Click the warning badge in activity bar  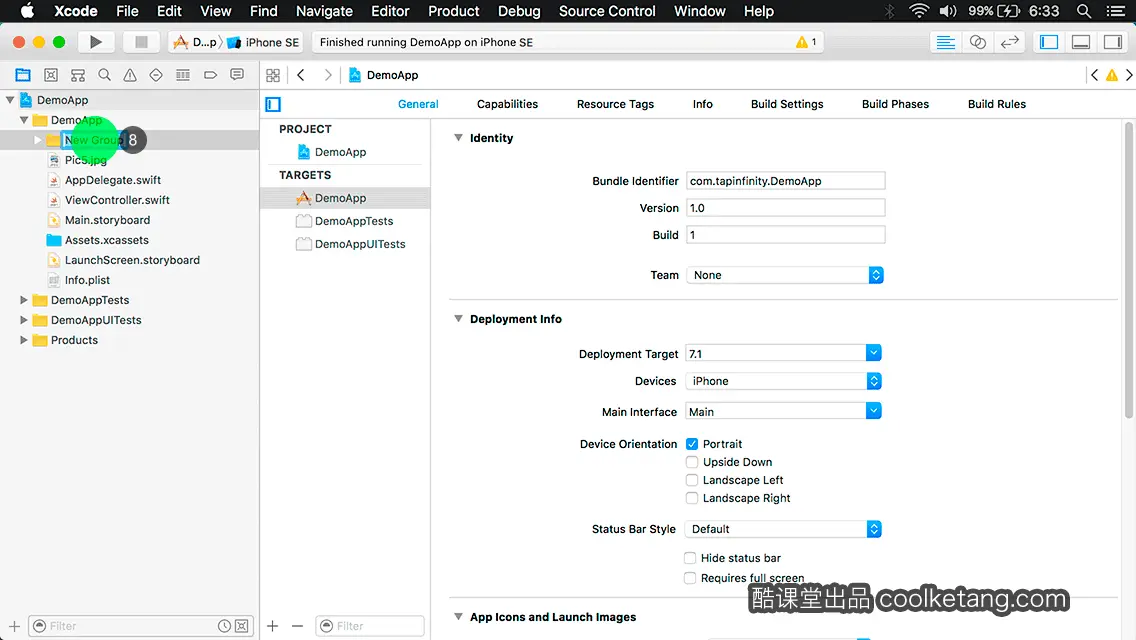(x=806, y=42)
